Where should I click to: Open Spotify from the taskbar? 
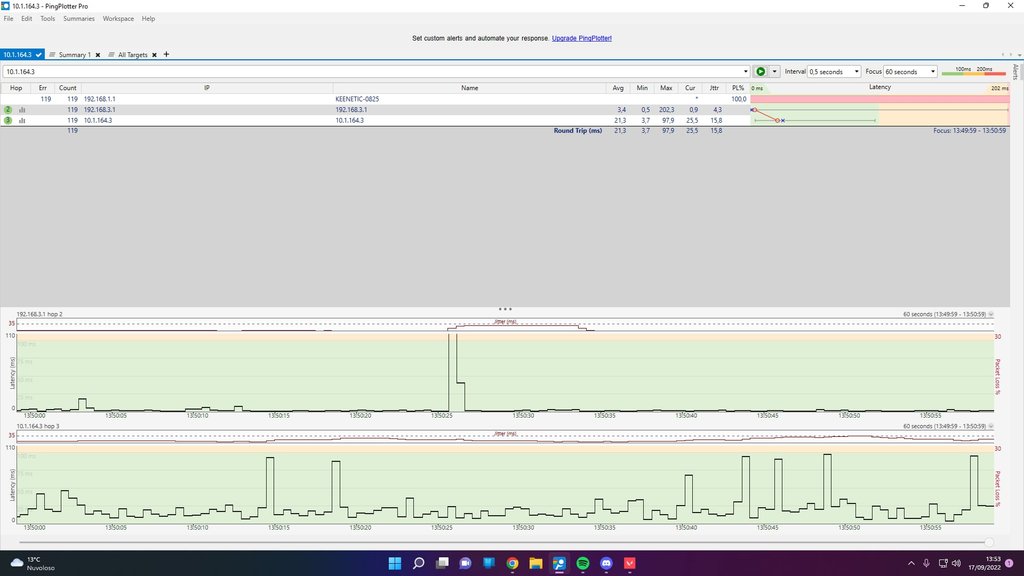click(583, 563)
